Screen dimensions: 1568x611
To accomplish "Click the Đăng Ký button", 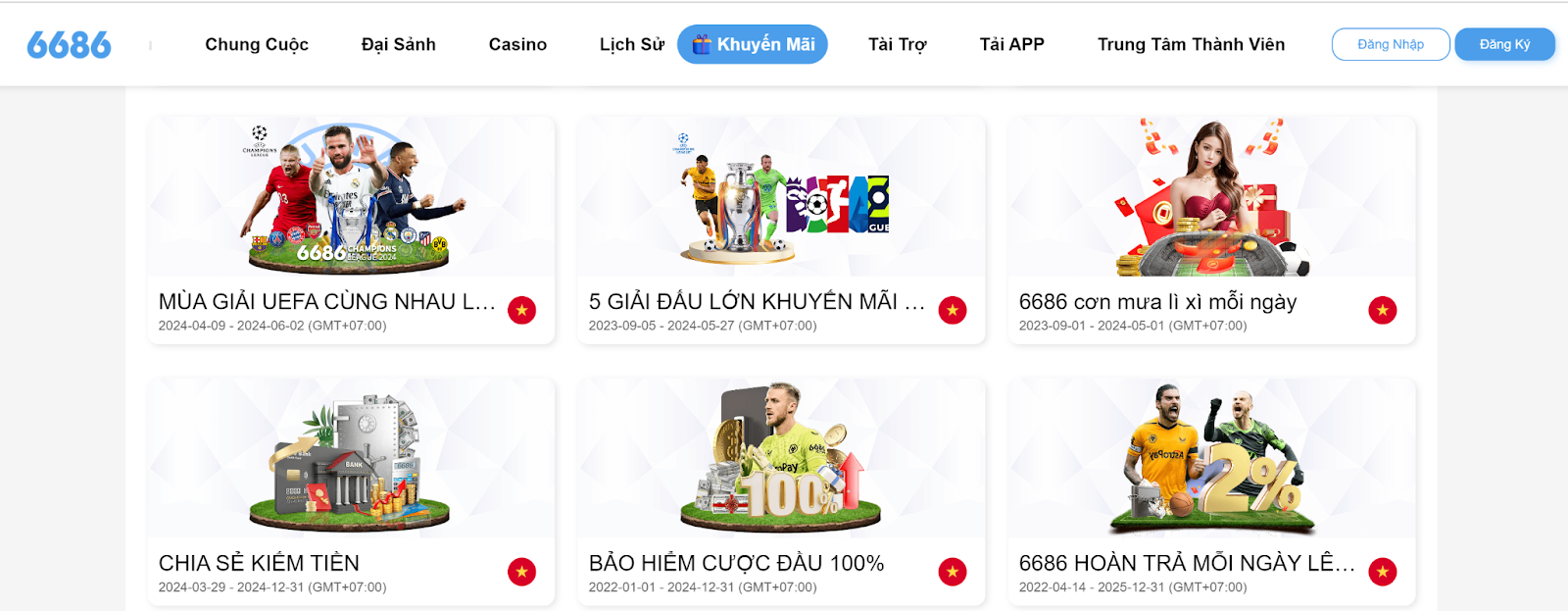I will [1504, 44].
